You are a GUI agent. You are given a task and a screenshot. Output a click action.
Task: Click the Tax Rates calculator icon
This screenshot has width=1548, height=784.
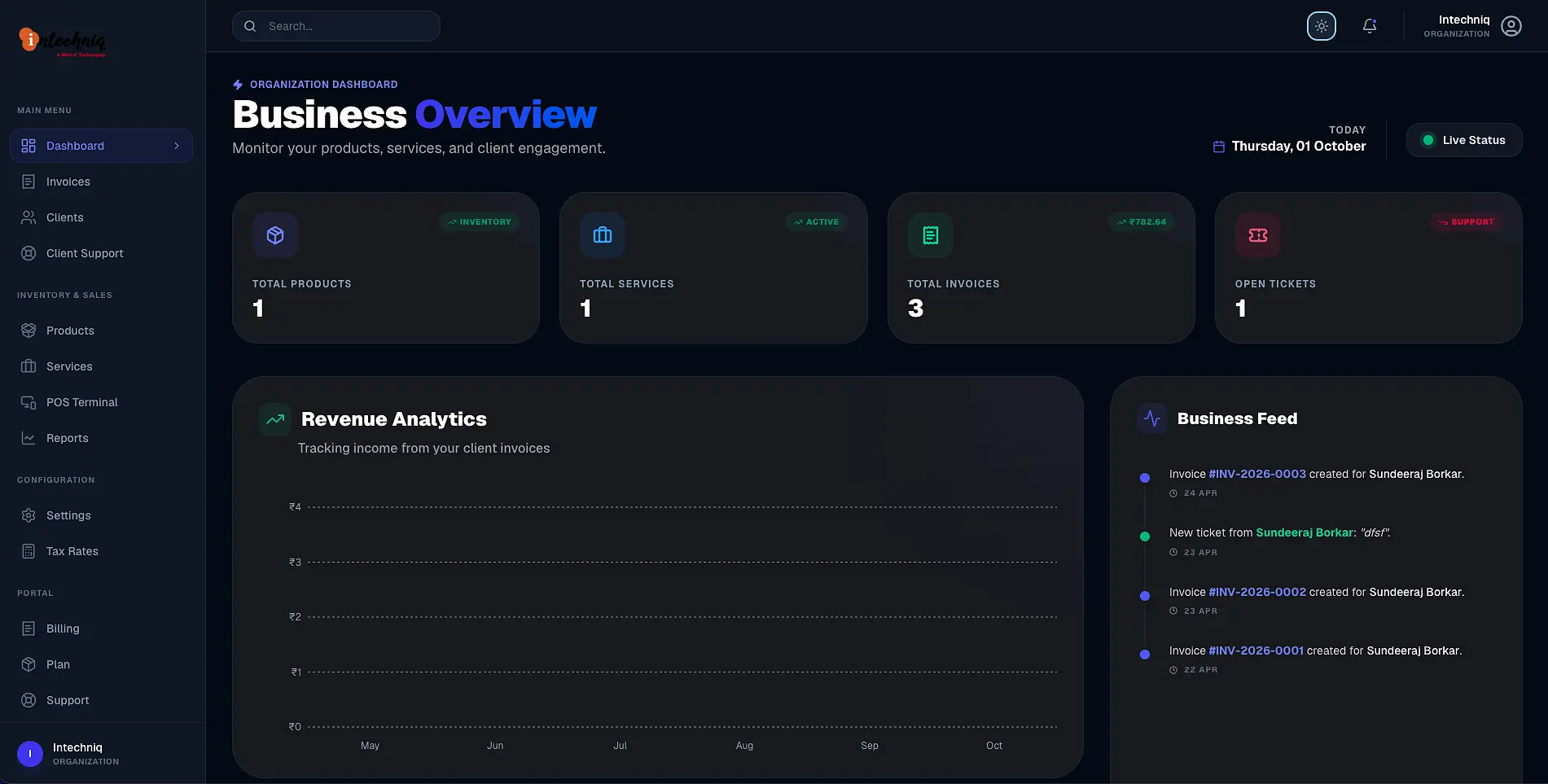tap(29, 551)
